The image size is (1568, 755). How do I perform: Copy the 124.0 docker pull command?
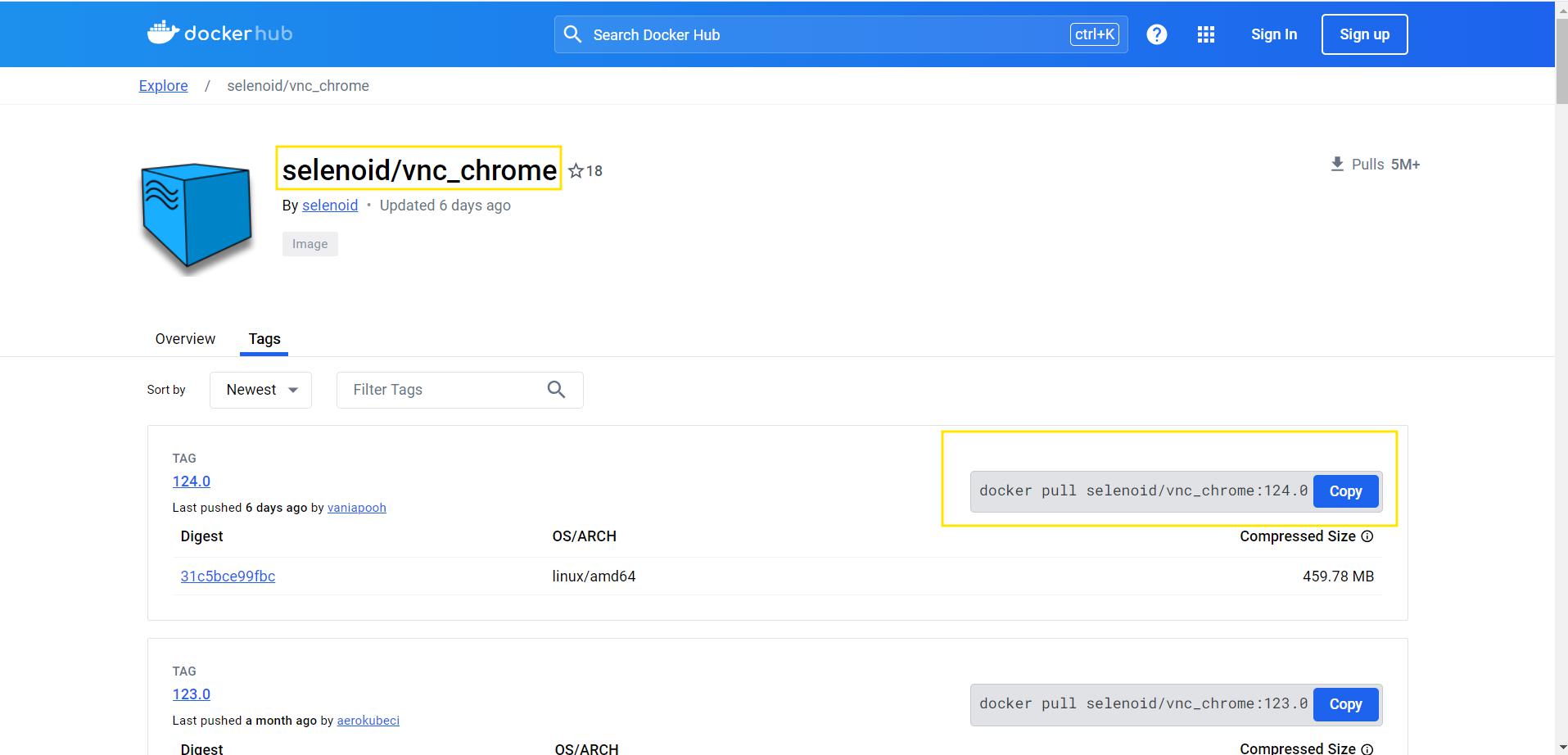coord(1345,491)
